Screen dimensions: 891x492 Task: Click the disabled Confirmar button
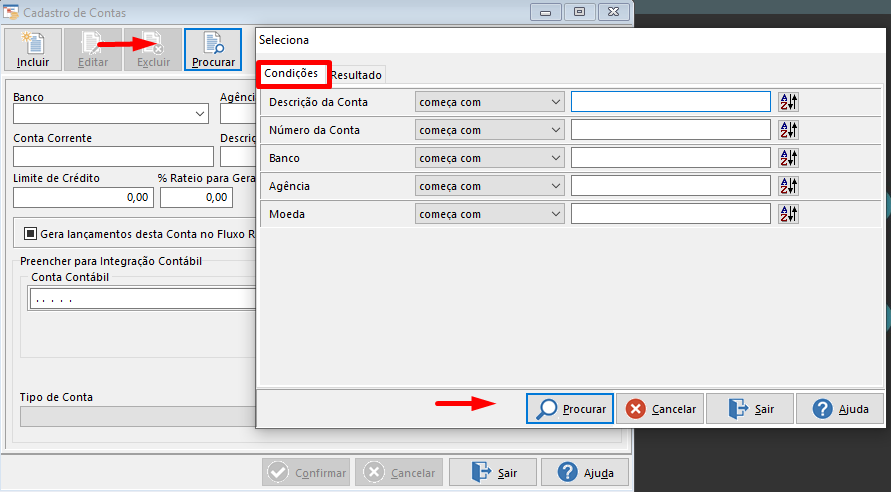click(x=306, y=473)
